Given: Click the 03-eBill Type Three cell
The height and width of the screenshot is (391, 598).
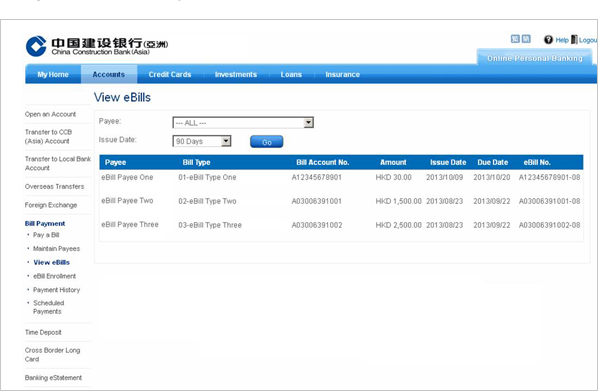Looking at the screenshot, I should pos(210,225).
